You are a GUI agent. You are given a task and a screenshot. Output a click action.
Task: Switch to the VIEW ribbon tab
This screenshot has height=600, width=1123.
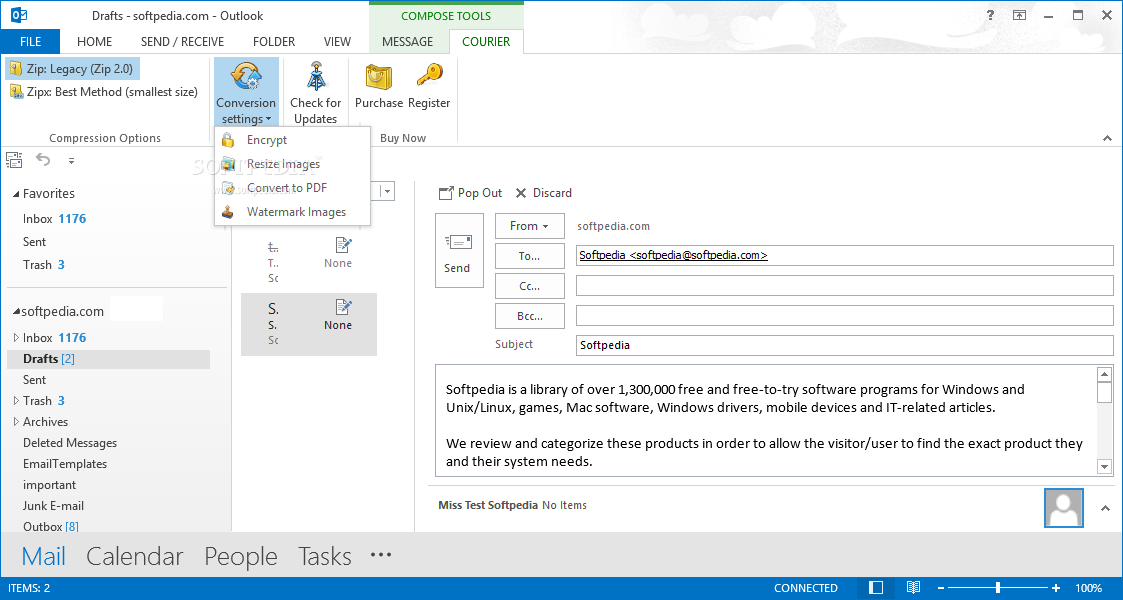click(x=337, y=42)
